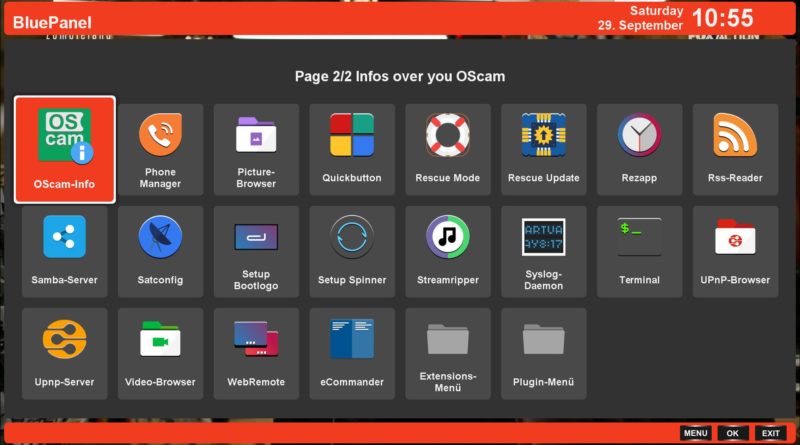Start Rescue Mode
800x445 pixels.
pos(447,149)
